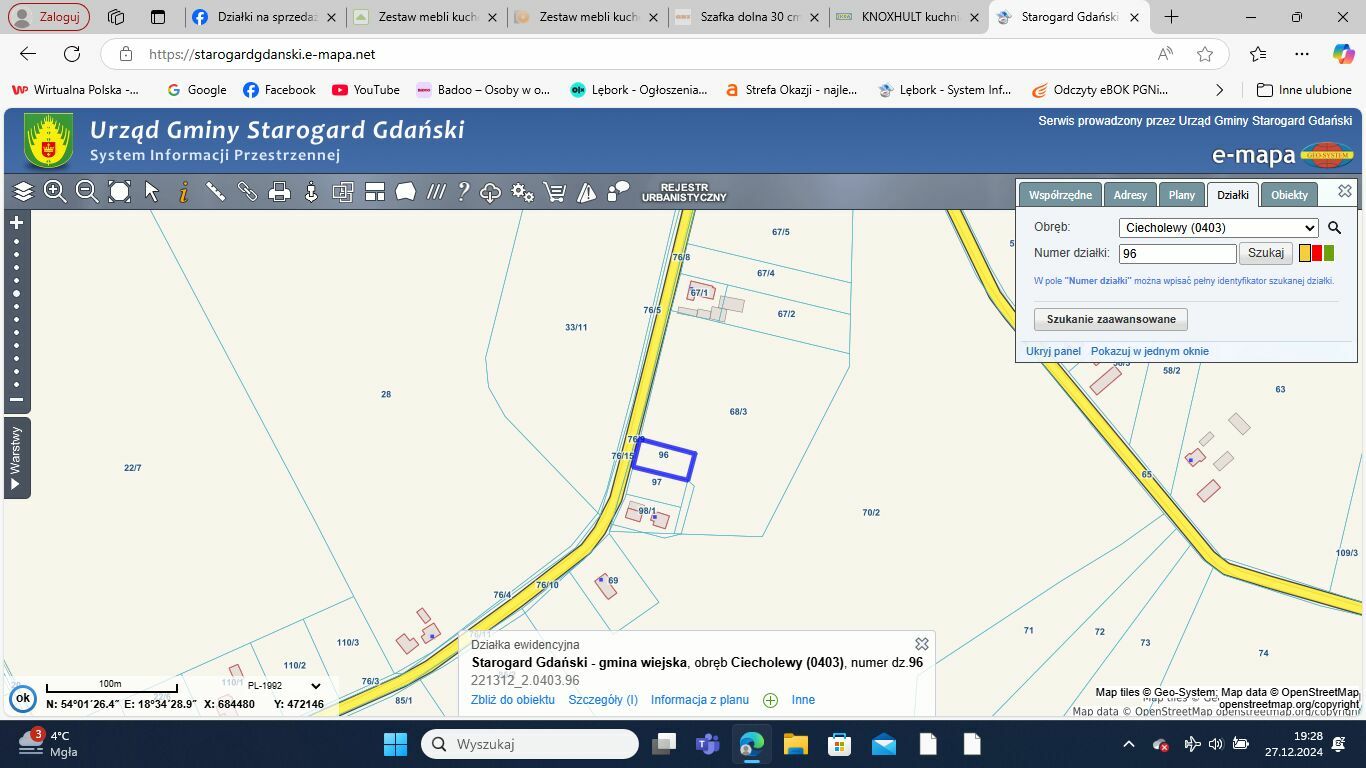Click the zoom out magnifier tool
The image size is (1366, 768).
87,192
